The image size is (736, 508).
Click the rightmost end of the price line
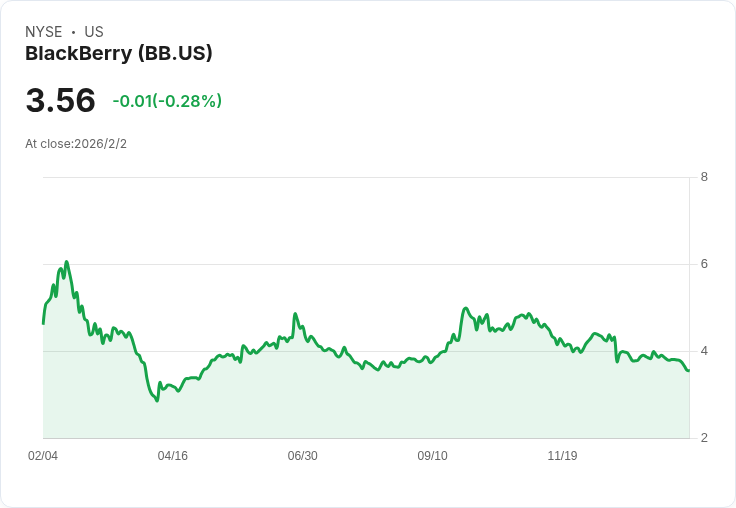pyautogui.click(x=688, y=371)
